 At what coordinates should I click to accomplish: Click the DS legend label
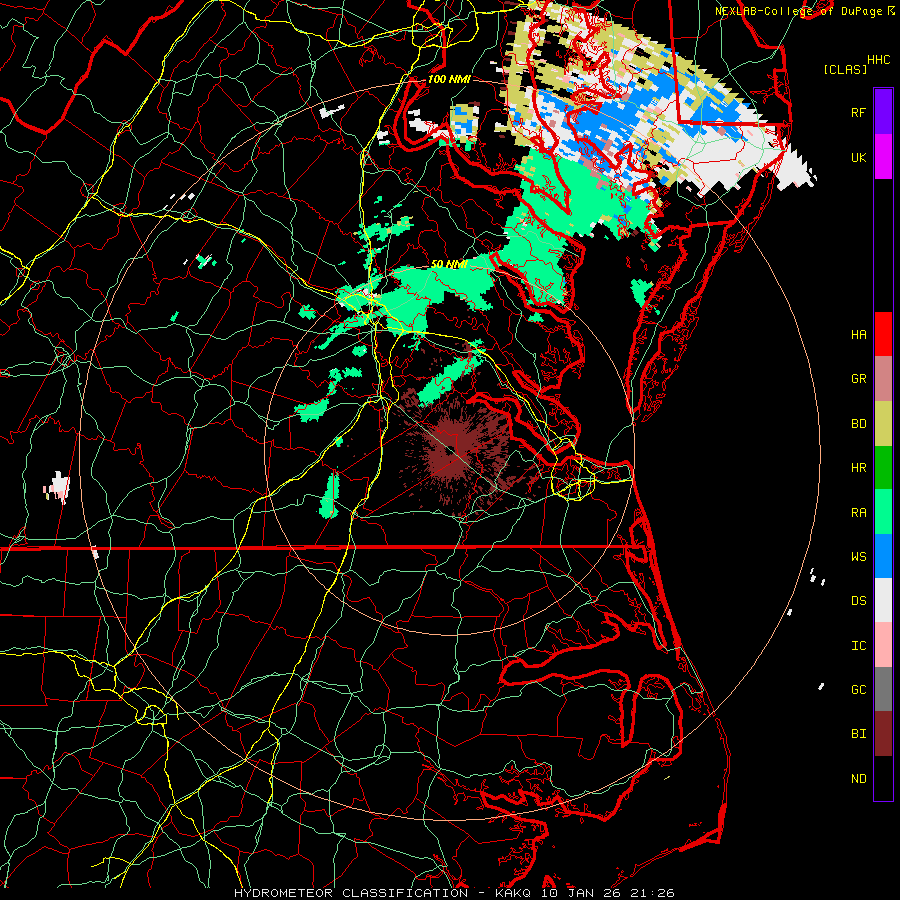858,601
